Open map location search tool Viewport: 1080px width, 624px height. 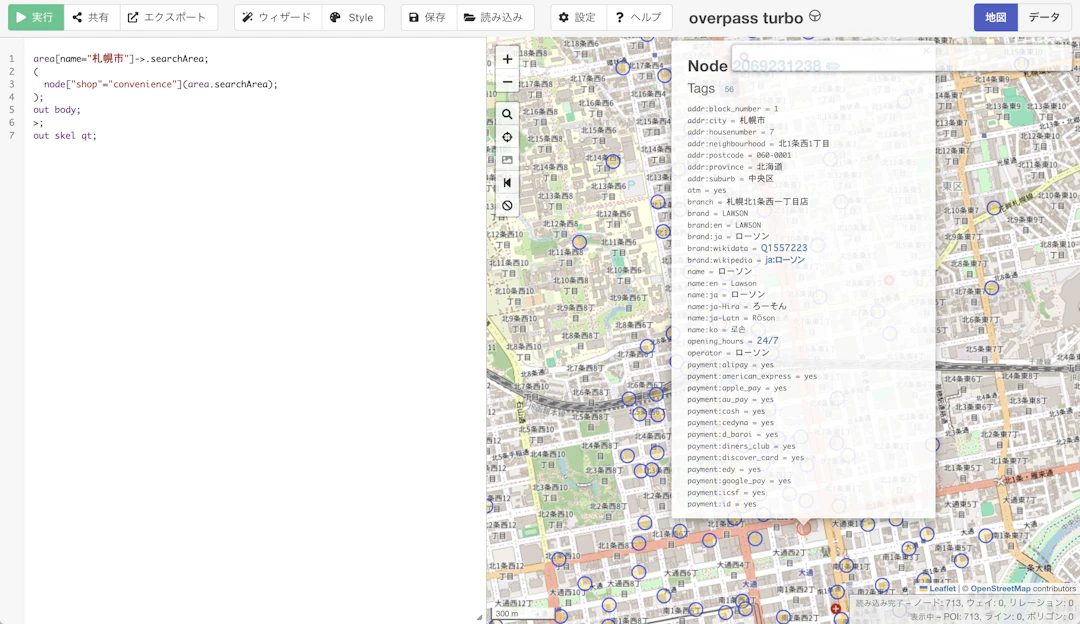(508, 114)
